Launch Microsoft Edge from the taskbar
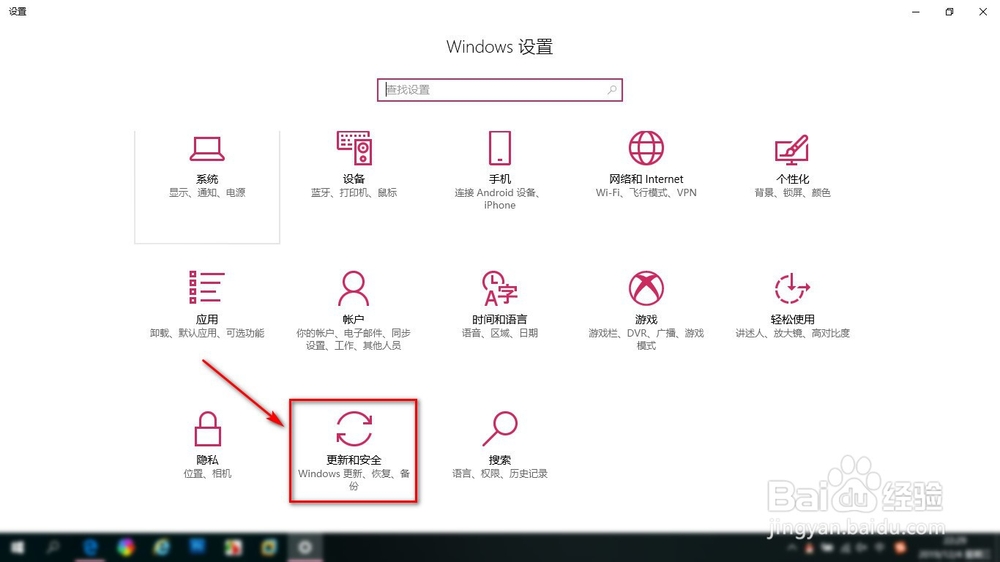This screenshot has width=1000, height=562. click(x=90, y=547)
